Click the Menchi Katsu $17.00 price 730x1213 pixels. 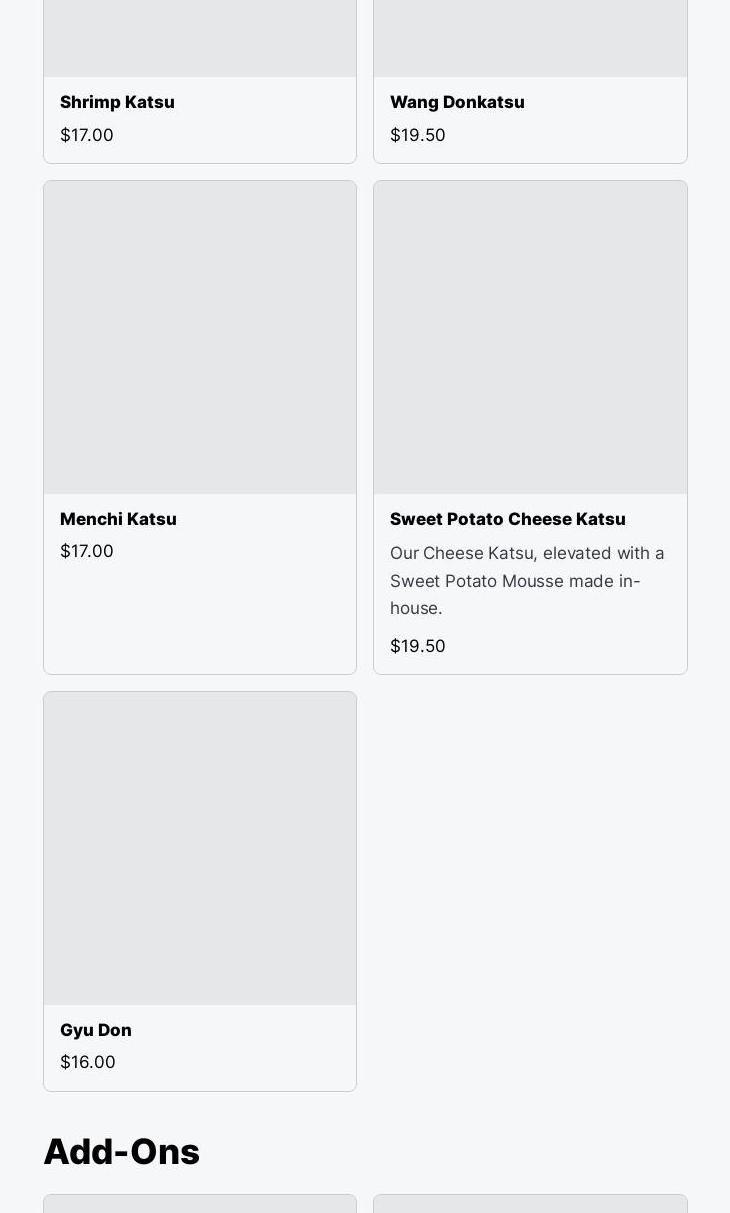click(x=87, y=551)
